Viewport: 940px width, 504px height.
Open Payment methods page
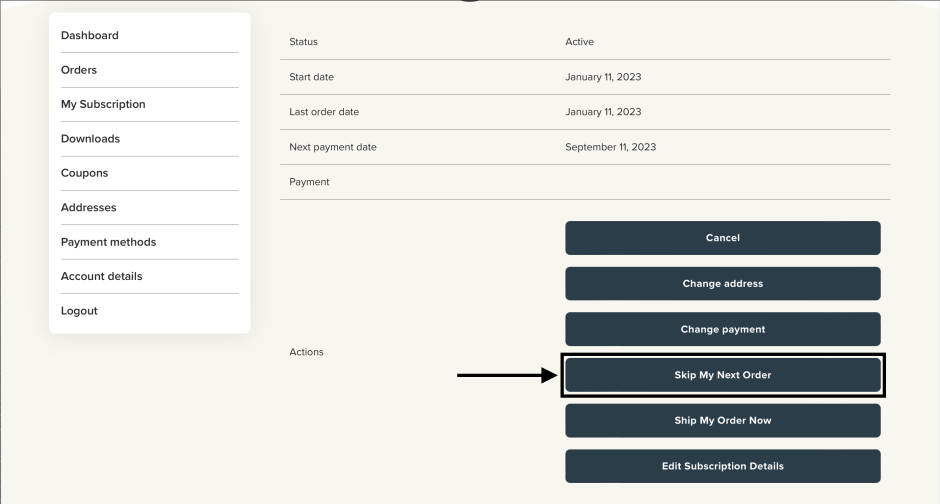[108, 242]
